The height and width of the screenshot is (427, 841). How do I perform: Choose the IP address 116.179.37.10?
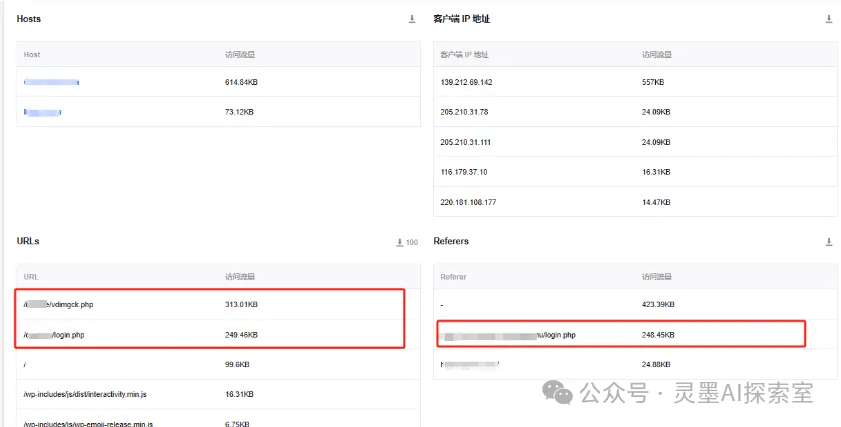tap(464, 172)
